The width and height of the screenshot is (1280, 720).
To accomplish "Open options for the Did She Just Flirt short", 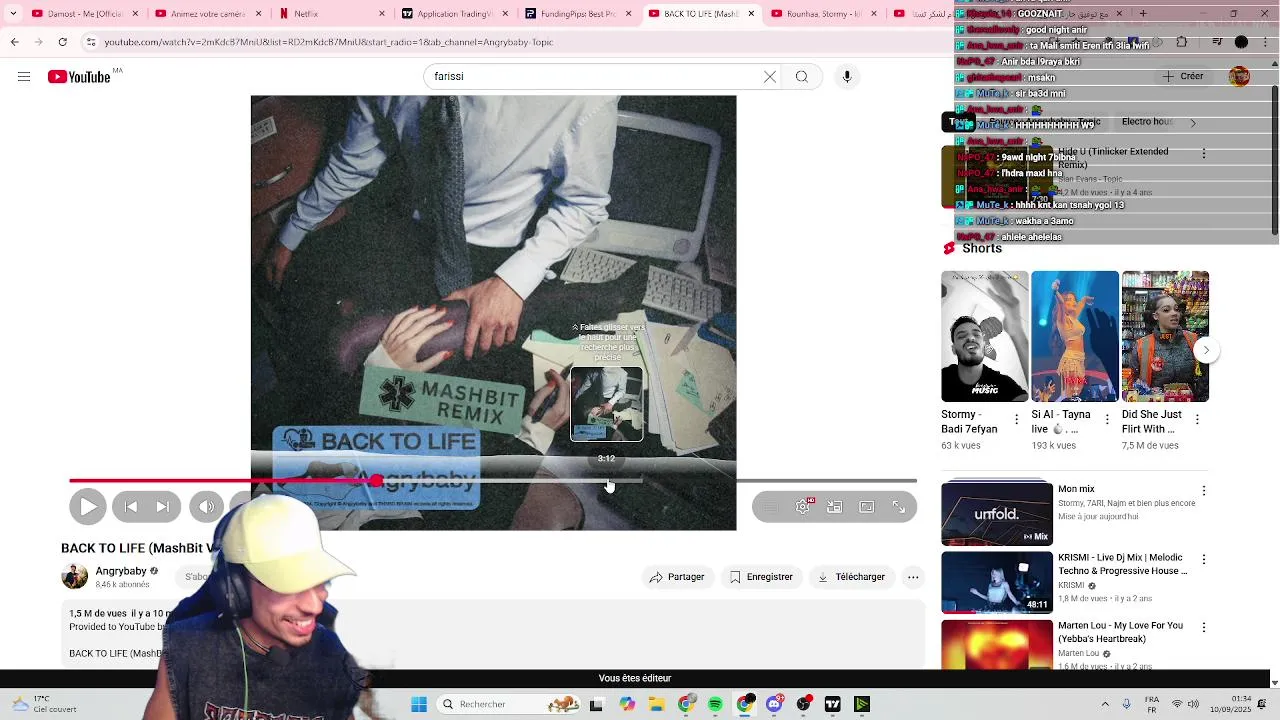I will click(1197, 420).
